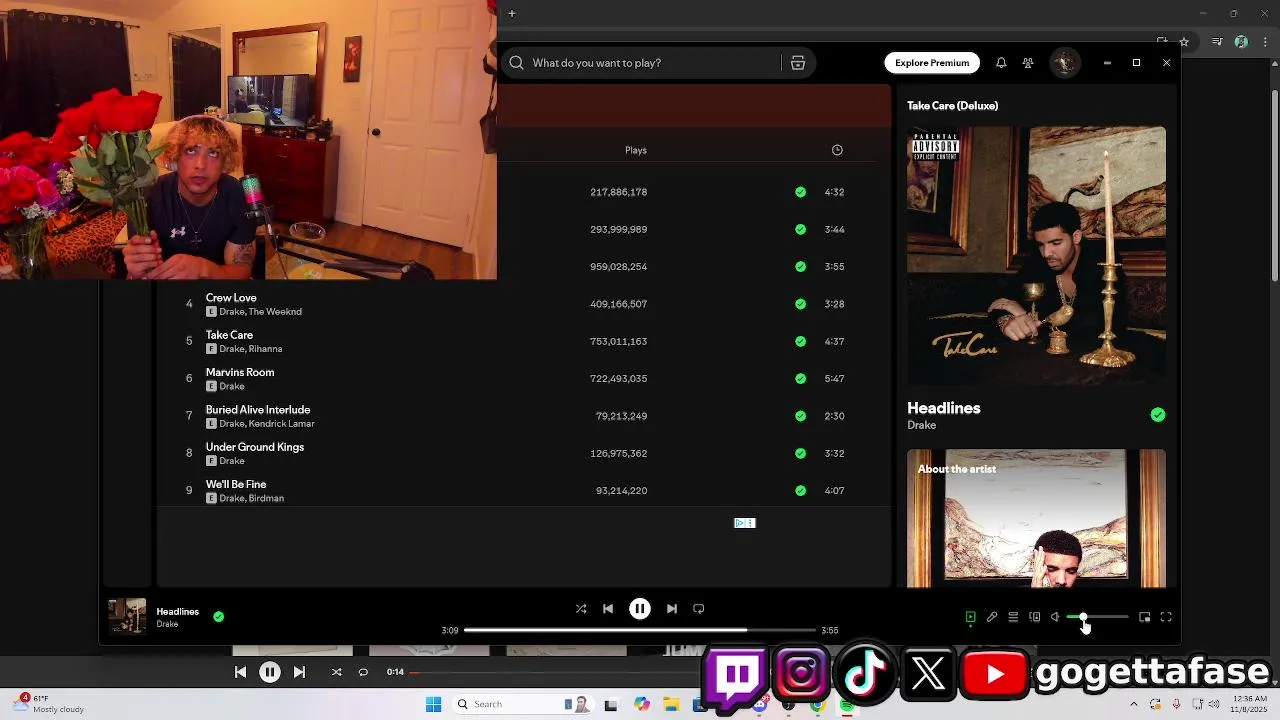
Task: Click the 722,493,035 plays value
Action: [x=618, y=379]
